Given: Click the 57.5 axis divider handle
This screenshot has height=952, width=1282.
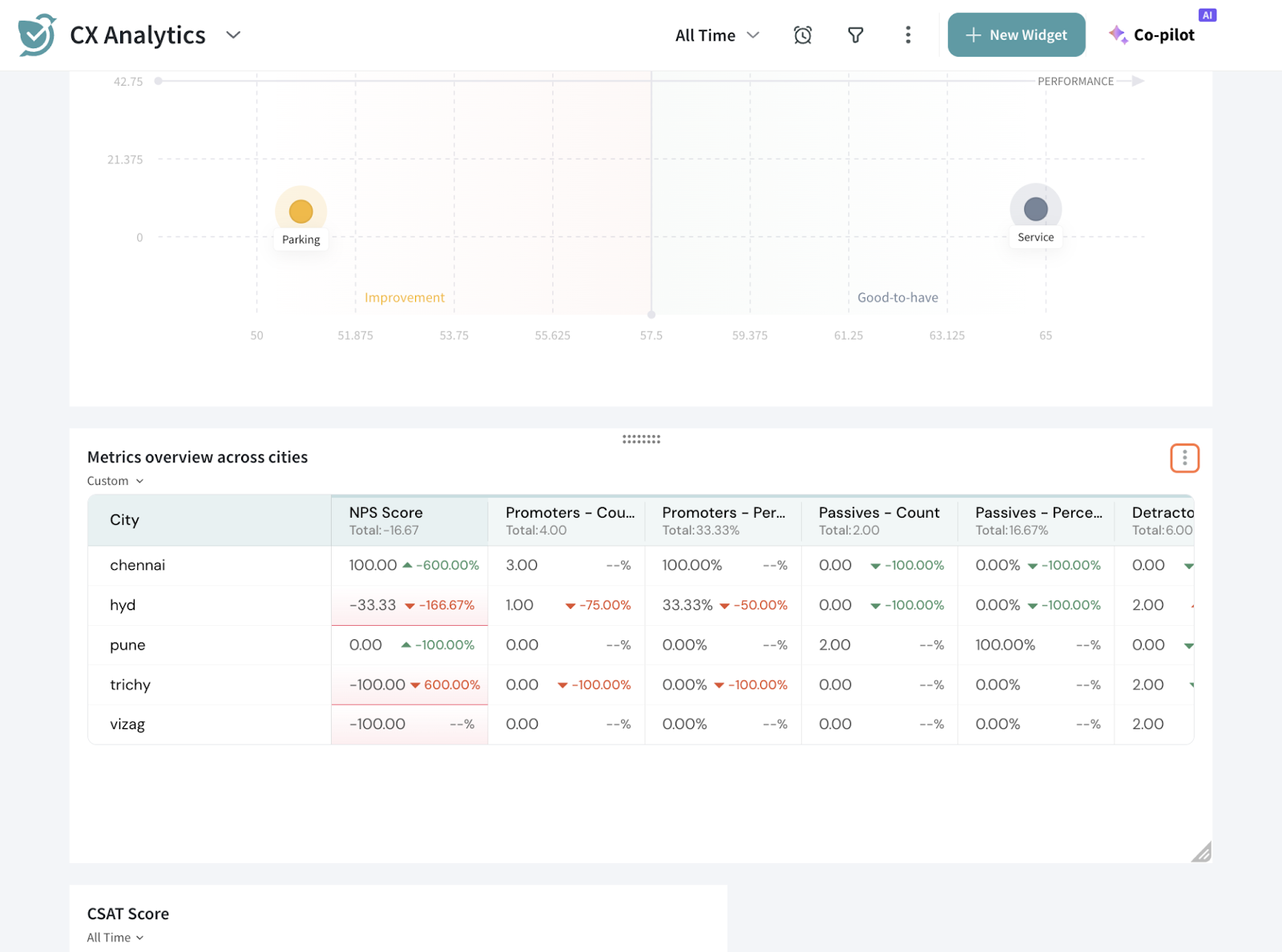Looking at the screenshot, I should [x=651, y=315].
